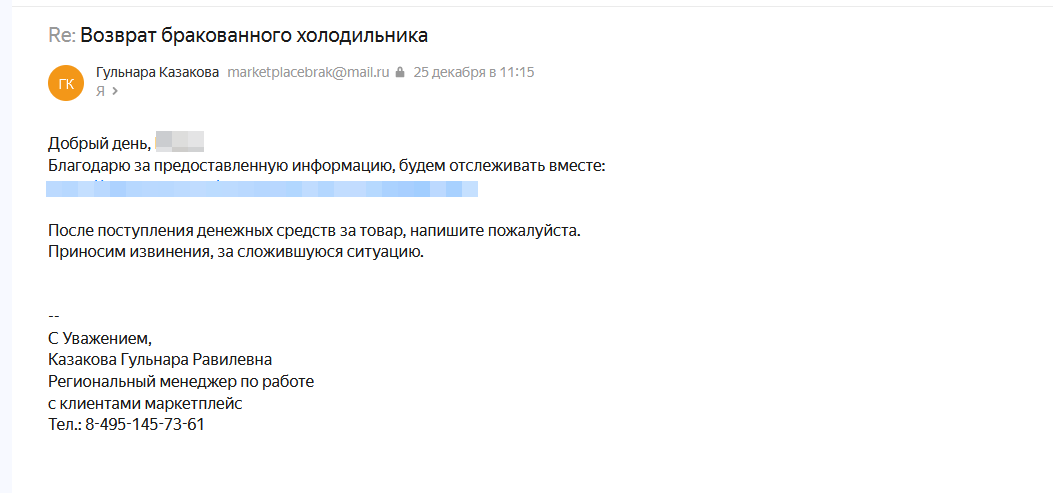Click the Re: prefix in the subject
Viewport: 1053px width, 493px height.
click(x=61, y=36)
